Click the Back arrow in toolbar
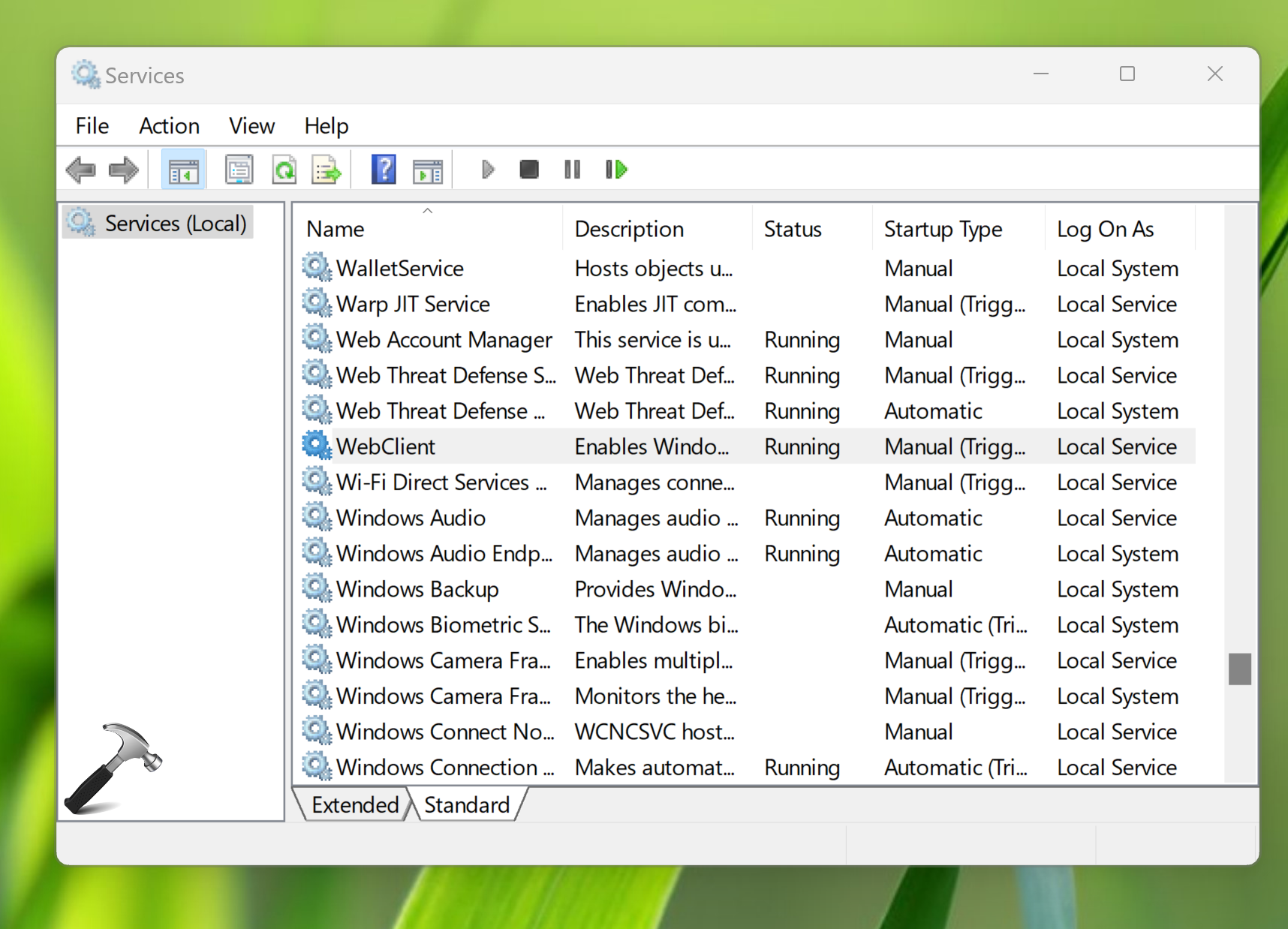The height and width of the screenshot is (929, 1288). pyautogui.click(x=81, y=170)
